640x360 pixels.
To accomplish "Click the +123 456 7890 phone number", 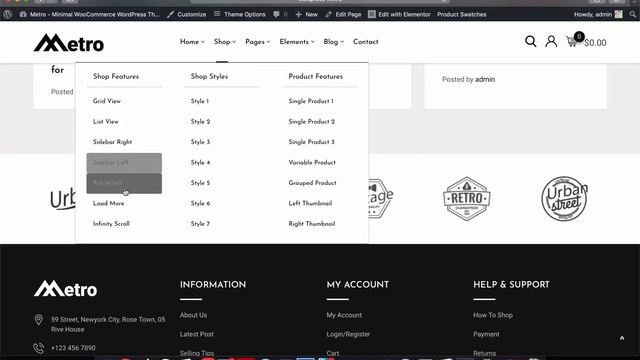I will click(x=73, y=348).
